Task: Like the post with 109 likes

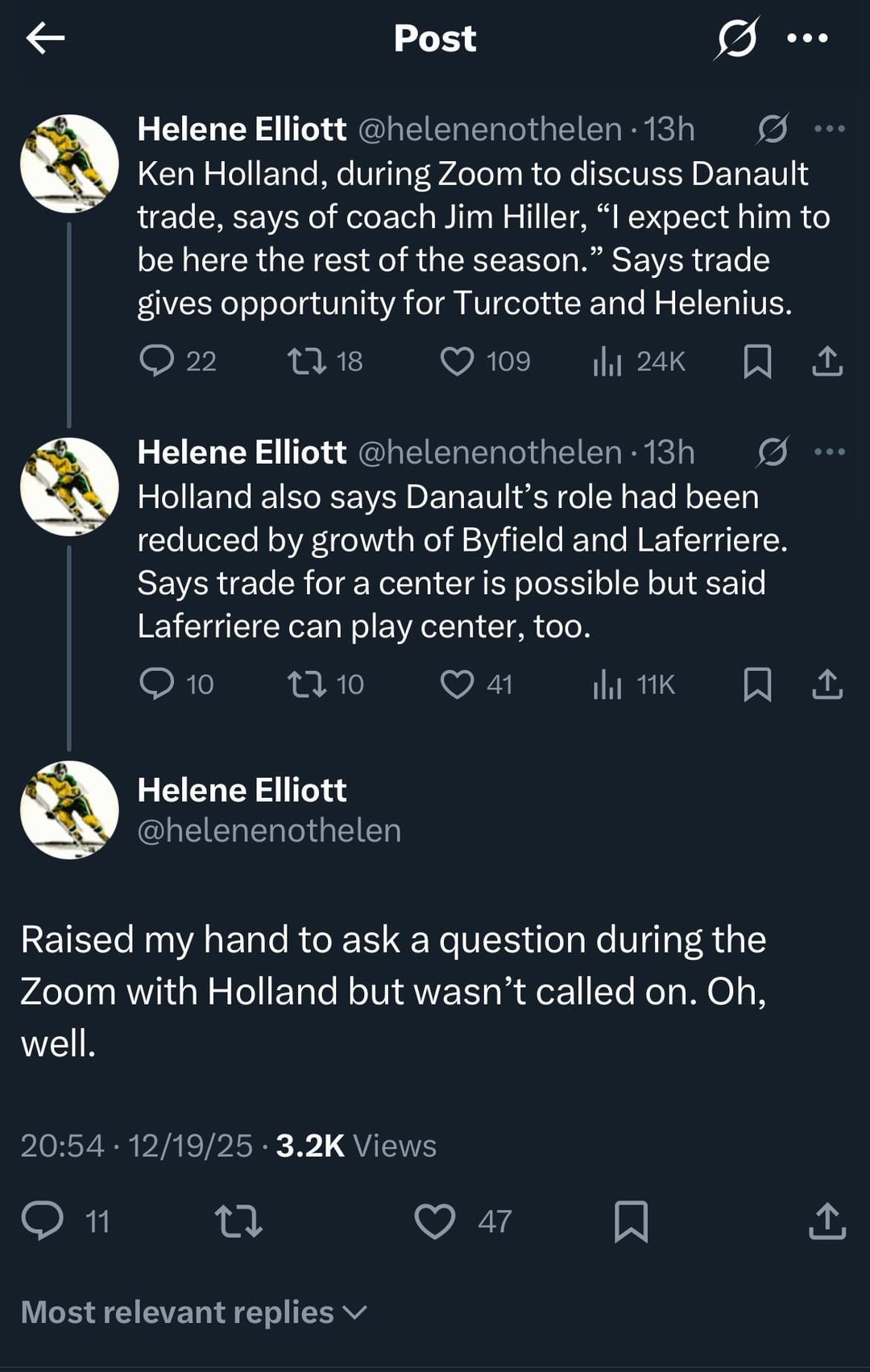Action: tap(457, 362)
